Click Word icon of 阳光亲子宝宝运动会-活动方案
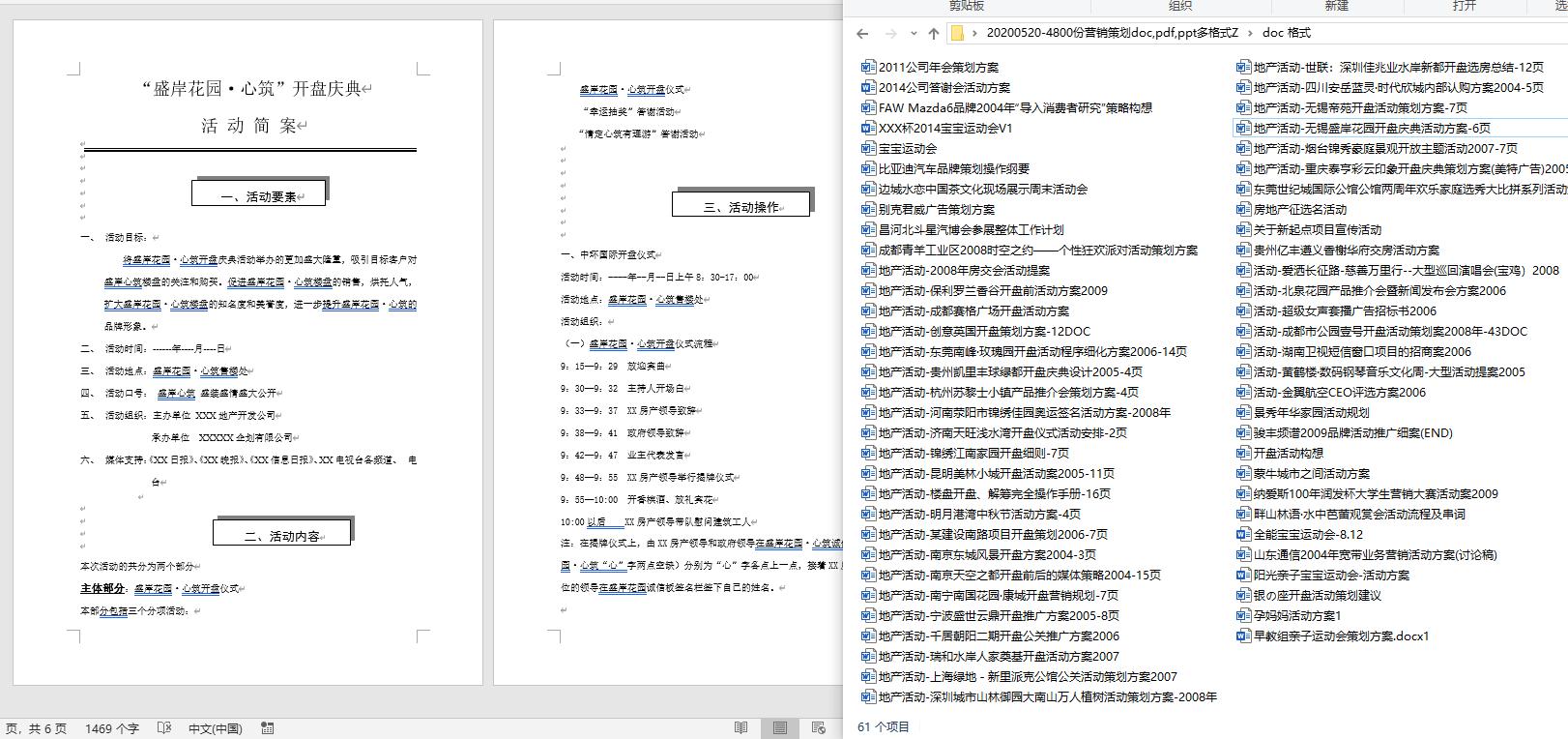The height and width of the screenshot is (739, 1568). (1244, 575)
